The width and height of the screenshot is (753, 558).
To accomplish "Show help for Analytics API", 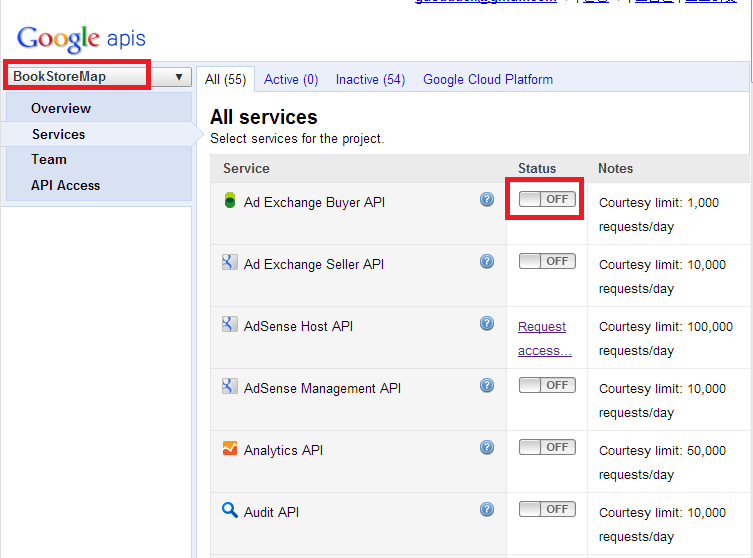I will [487, 448].
